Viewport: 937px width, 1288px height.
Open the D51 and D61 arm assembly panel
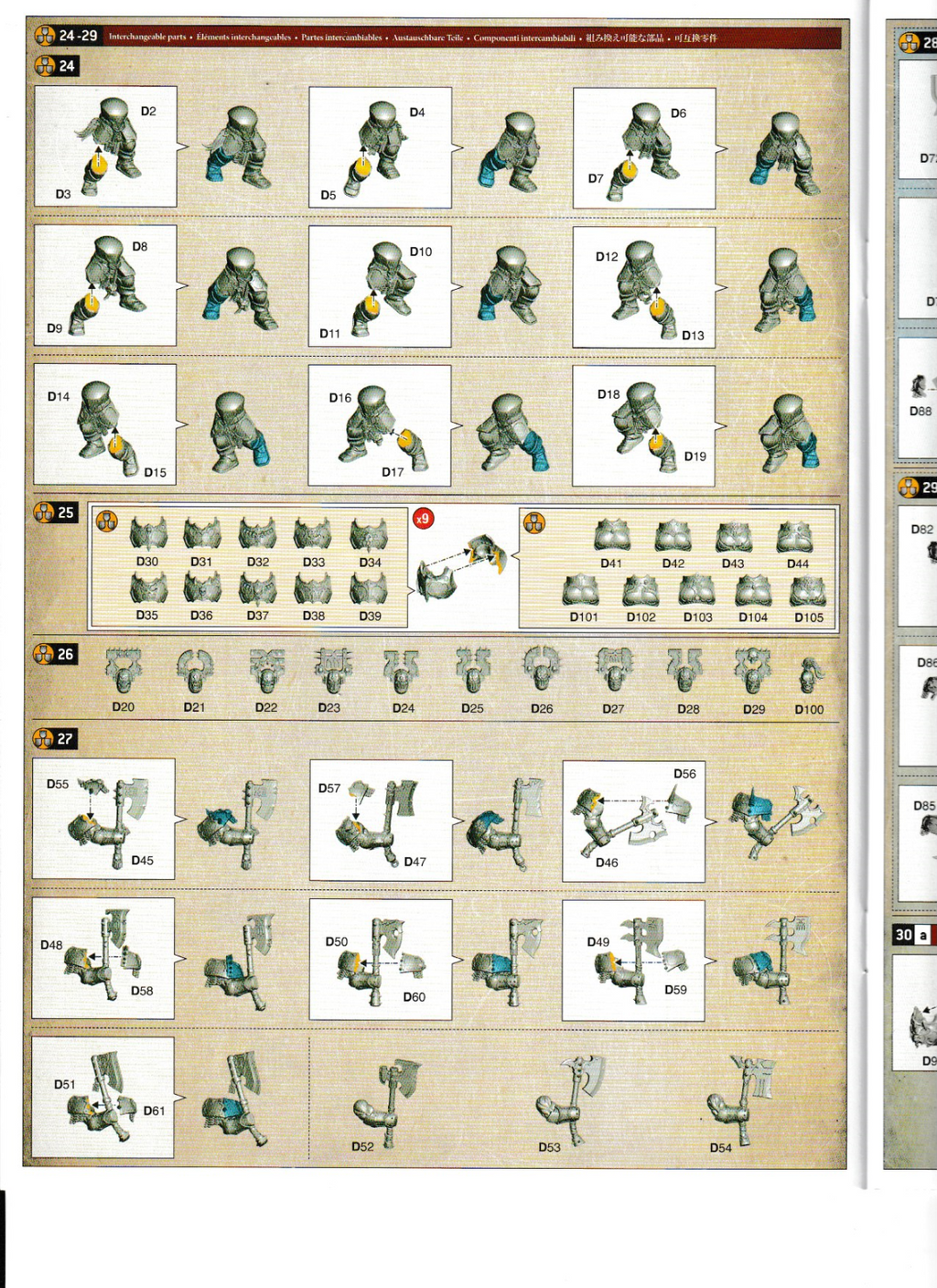tap(102, 1097)
